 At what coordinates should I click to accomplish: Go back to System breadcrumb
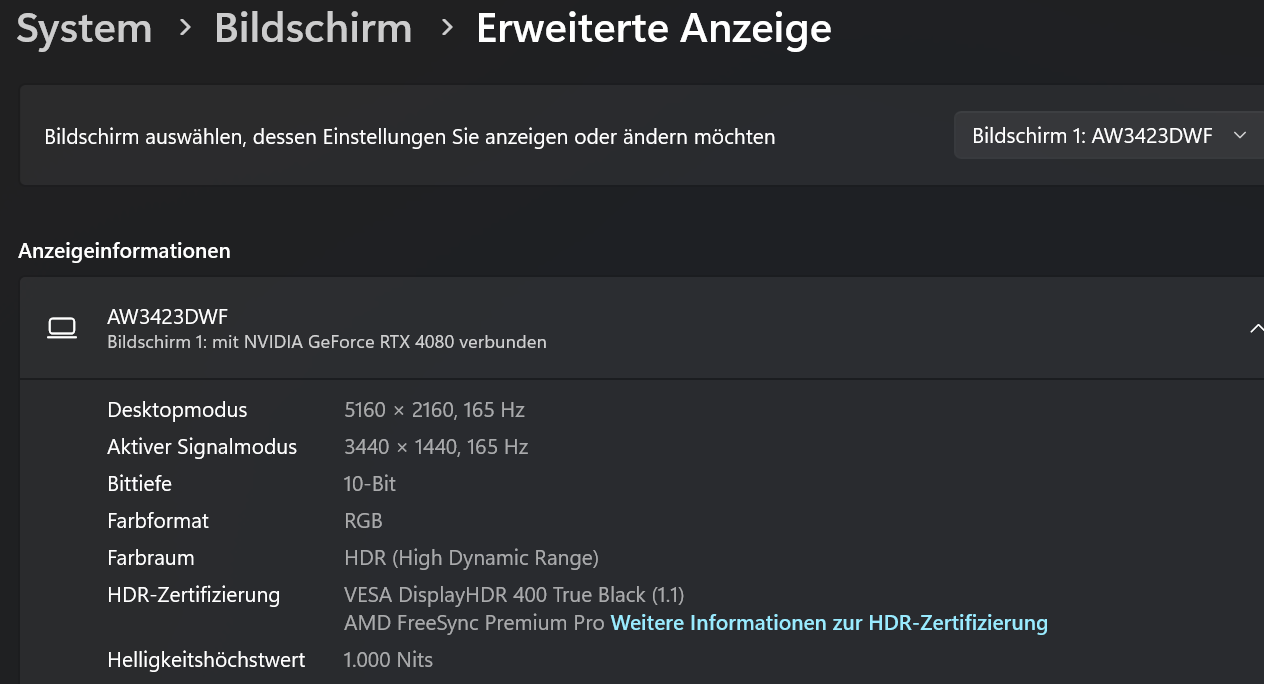pos(85,28)
